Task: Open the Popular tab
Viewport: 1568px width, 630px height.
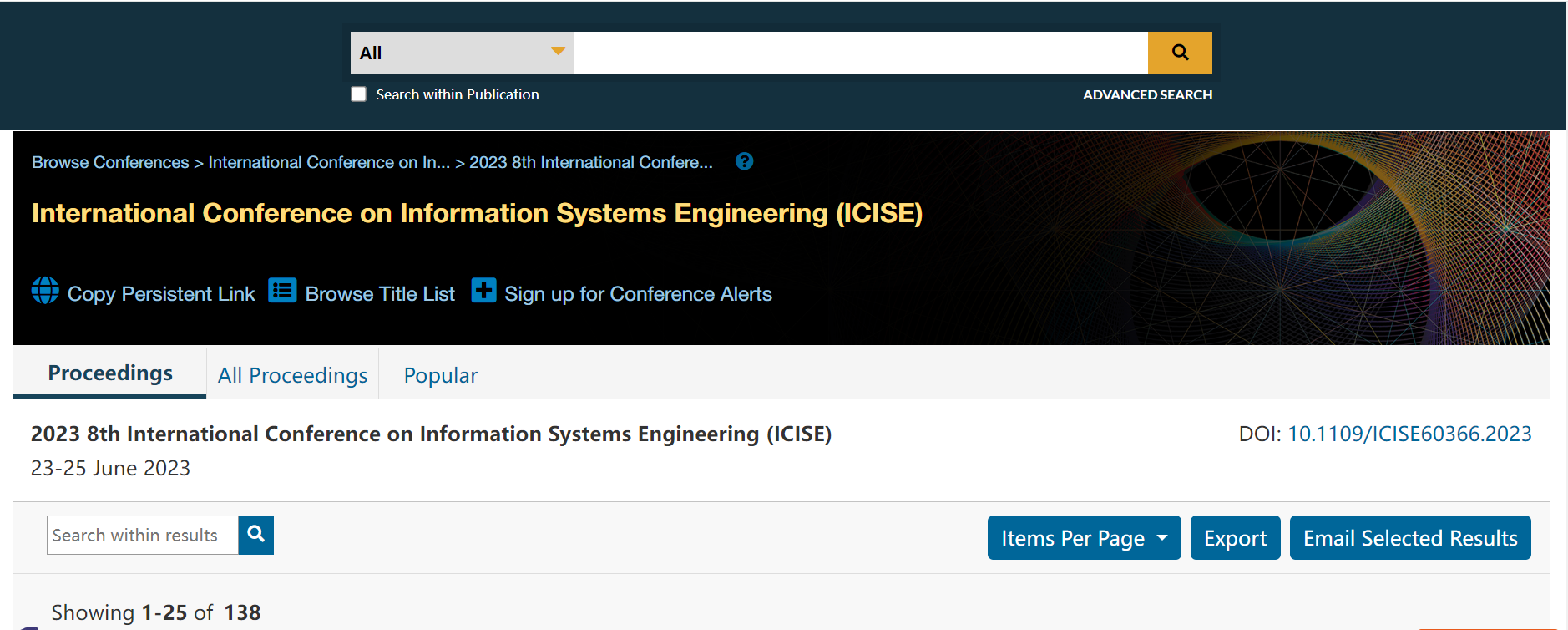Action: tap(441, 375)
